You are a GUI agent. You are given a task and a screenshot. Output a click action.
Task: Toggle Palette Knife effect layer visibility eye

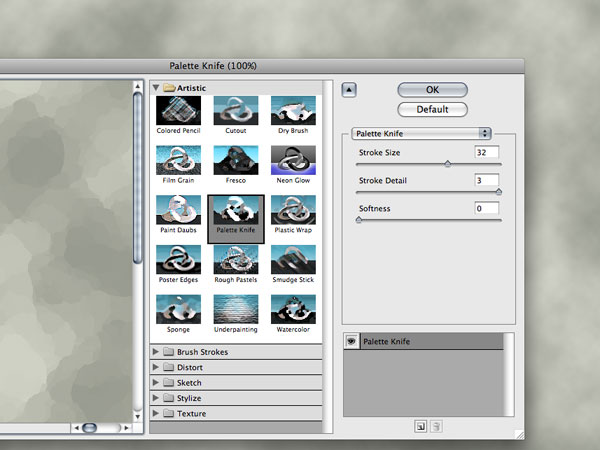coord(351,341)
